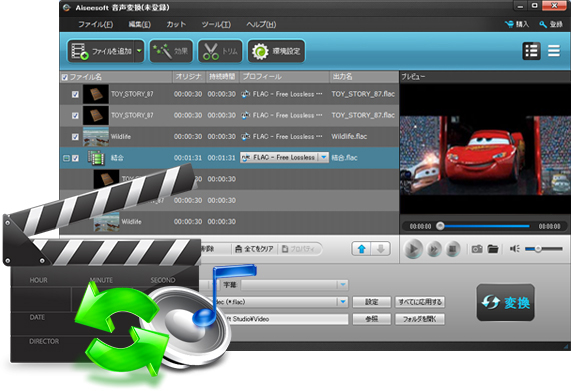Open the ツール(T) menu
This screenshot has width=571, height=391.
[x=216, y=24]
